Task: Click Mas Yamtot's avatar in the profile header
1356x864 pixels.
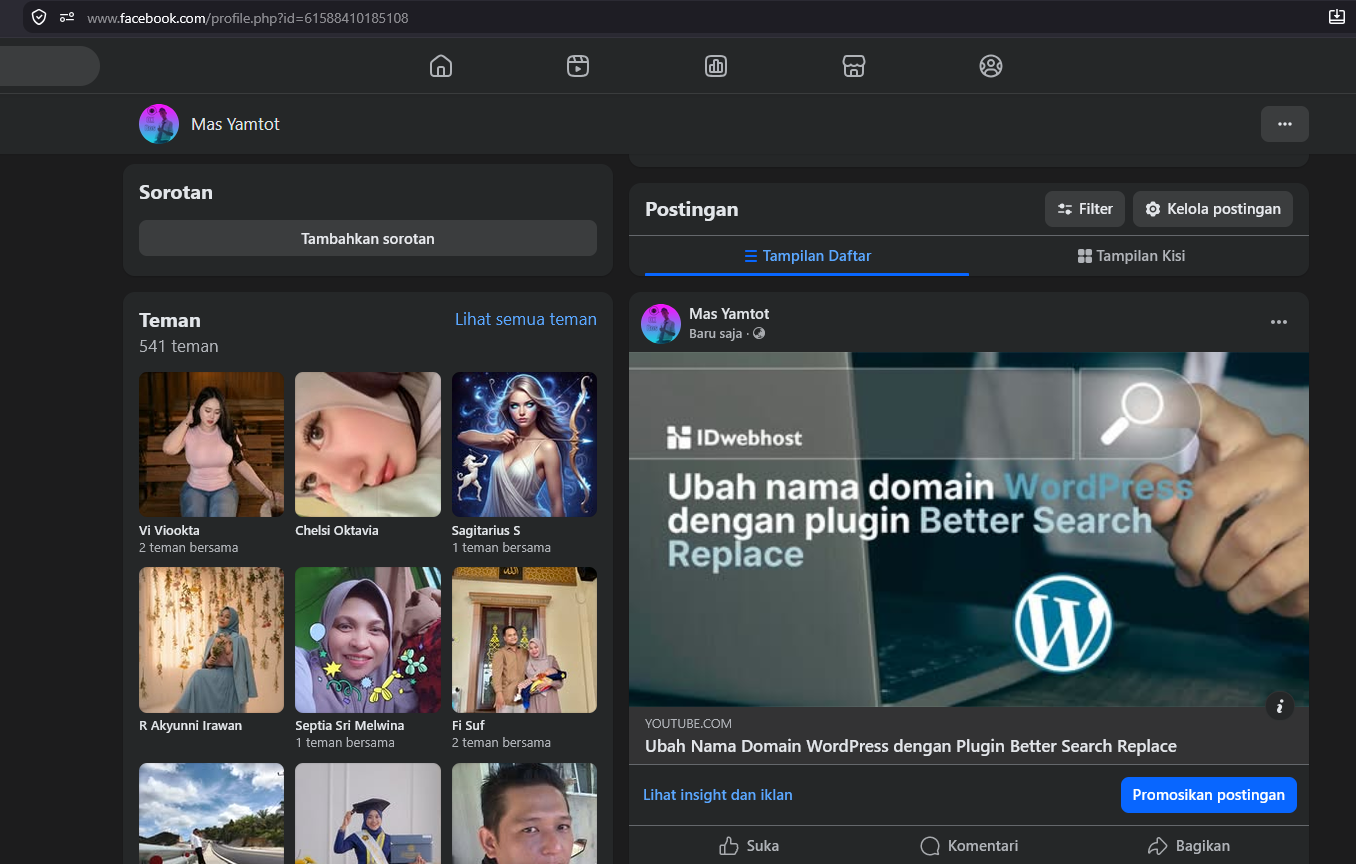Action: [159, 124]
